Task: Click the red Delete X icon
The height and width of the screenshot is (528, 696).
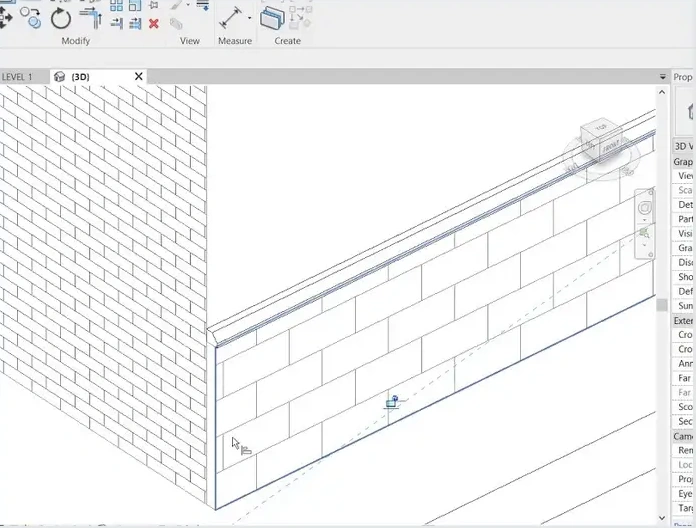Action: coord(154,24)
